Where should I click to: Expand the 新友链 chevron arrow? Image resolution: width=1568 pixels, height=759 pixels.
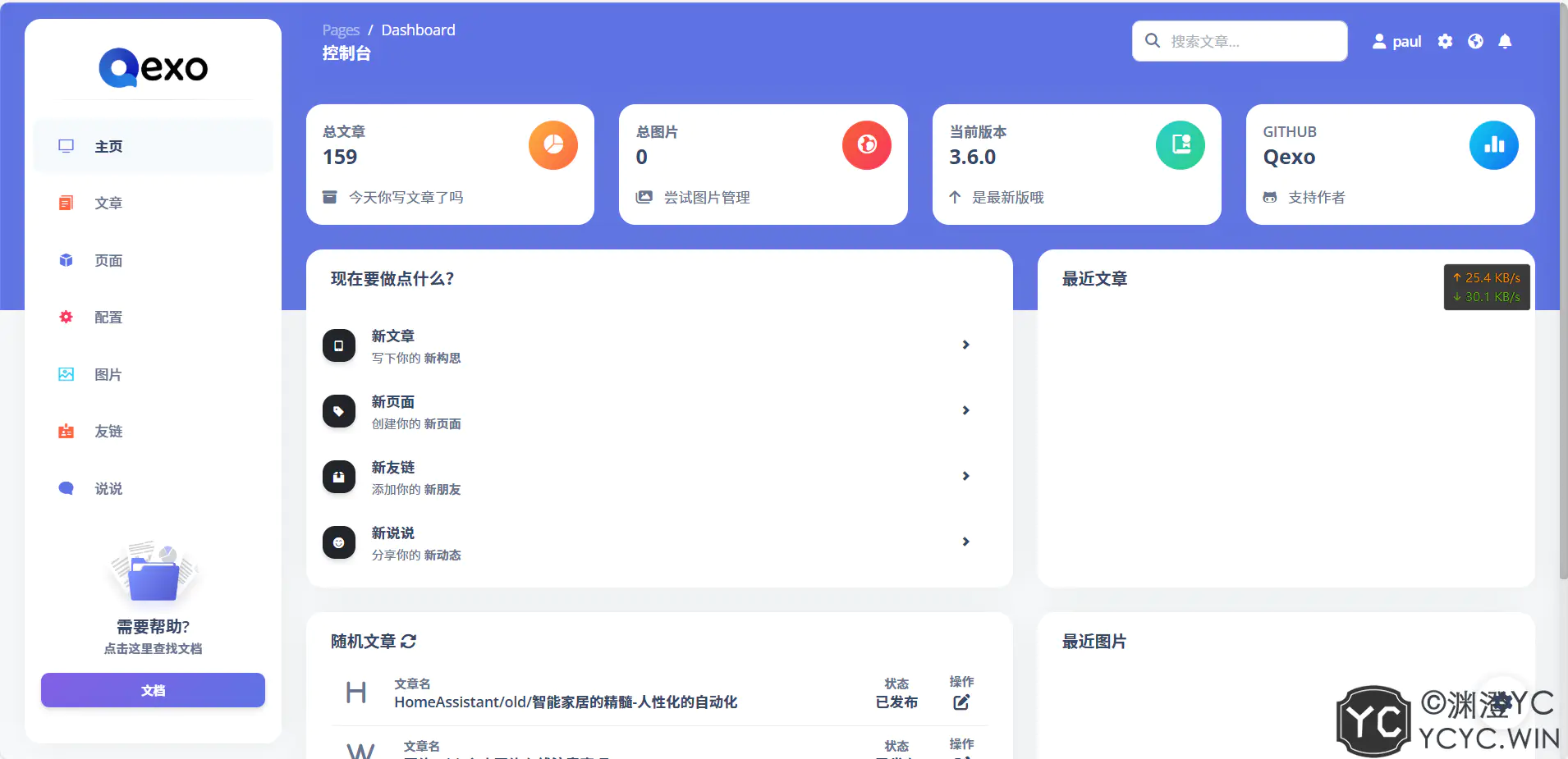[x=966, y=476]
